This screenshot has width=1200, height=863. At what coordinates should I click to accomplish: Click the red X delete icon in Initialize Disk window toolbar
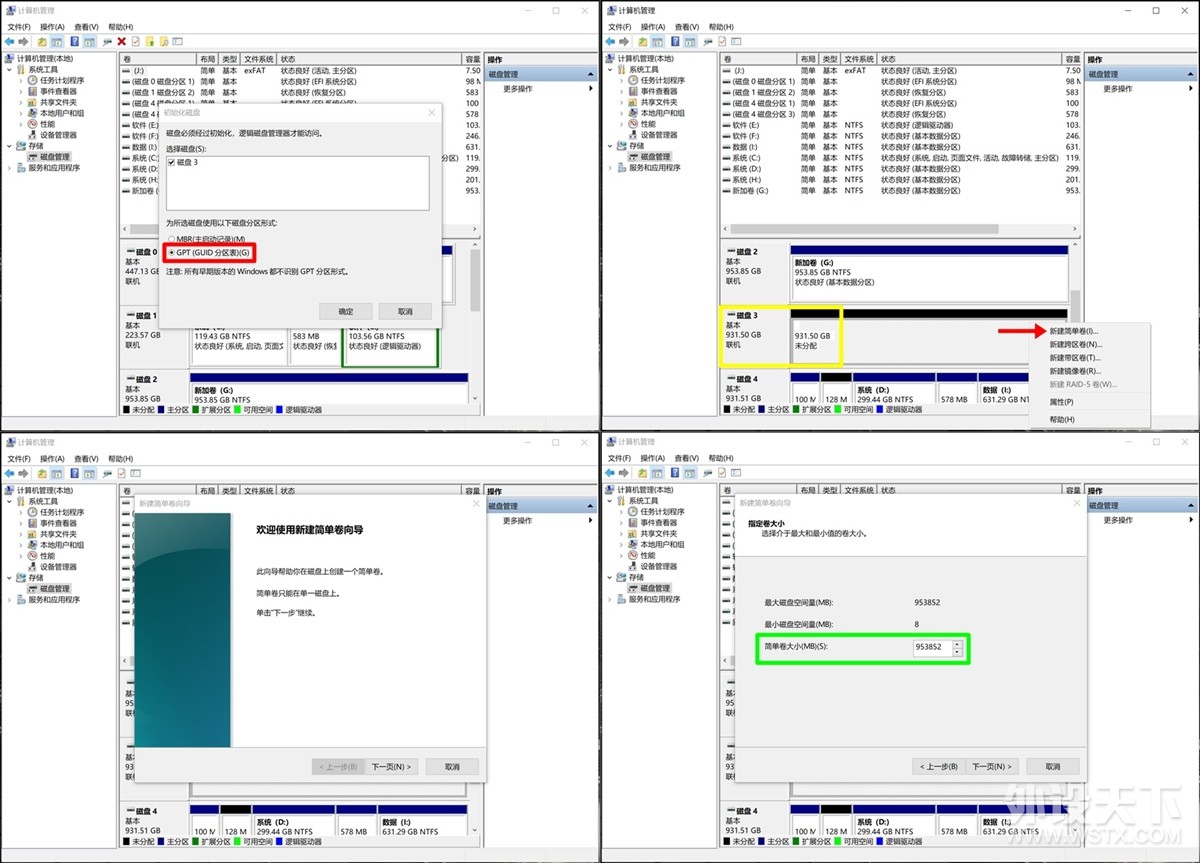121,42
